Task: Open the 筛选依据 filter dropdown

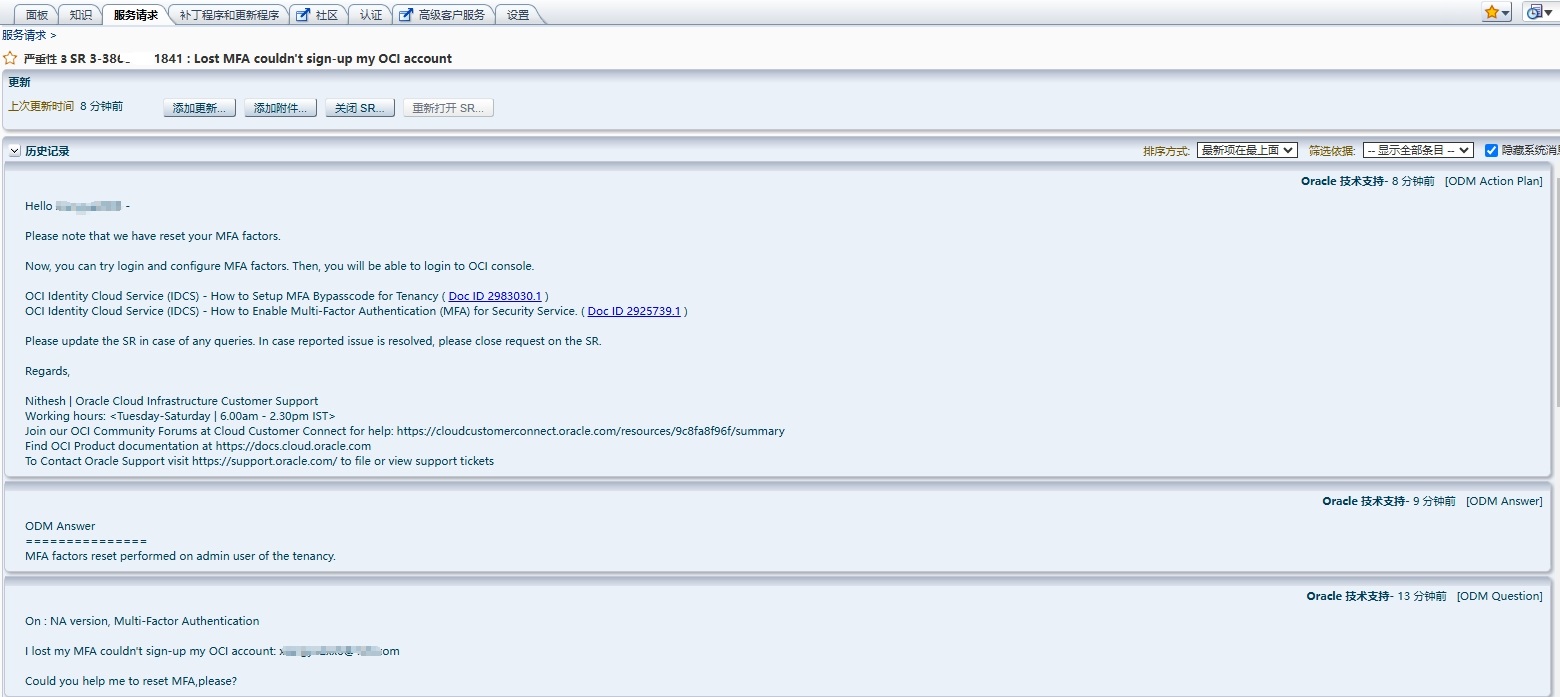Action: (x=1418, y=150)
